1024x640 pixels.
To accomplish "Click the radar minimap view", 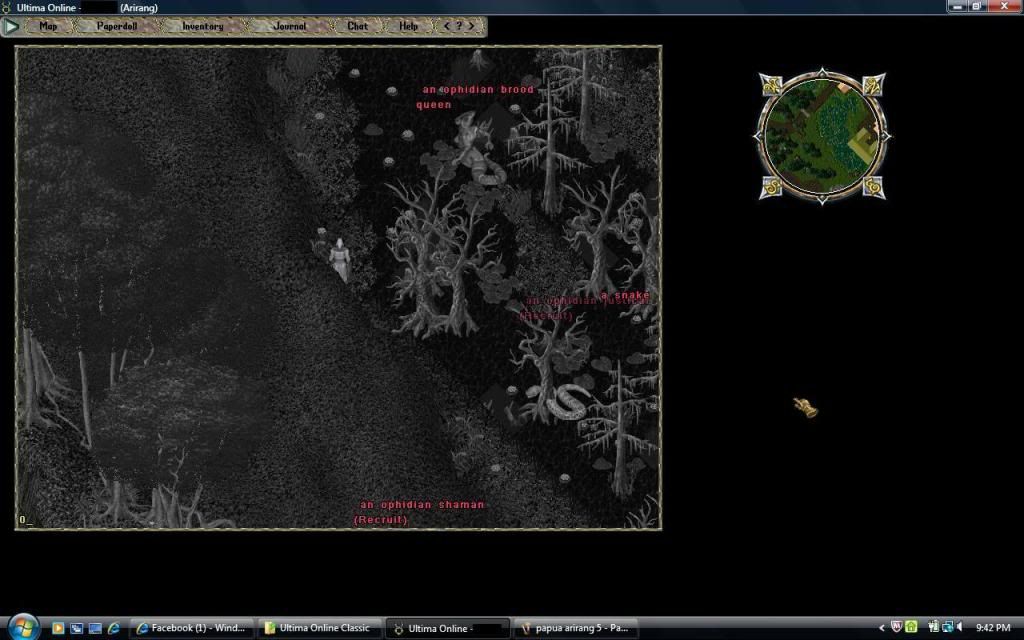I will (822, 136).
